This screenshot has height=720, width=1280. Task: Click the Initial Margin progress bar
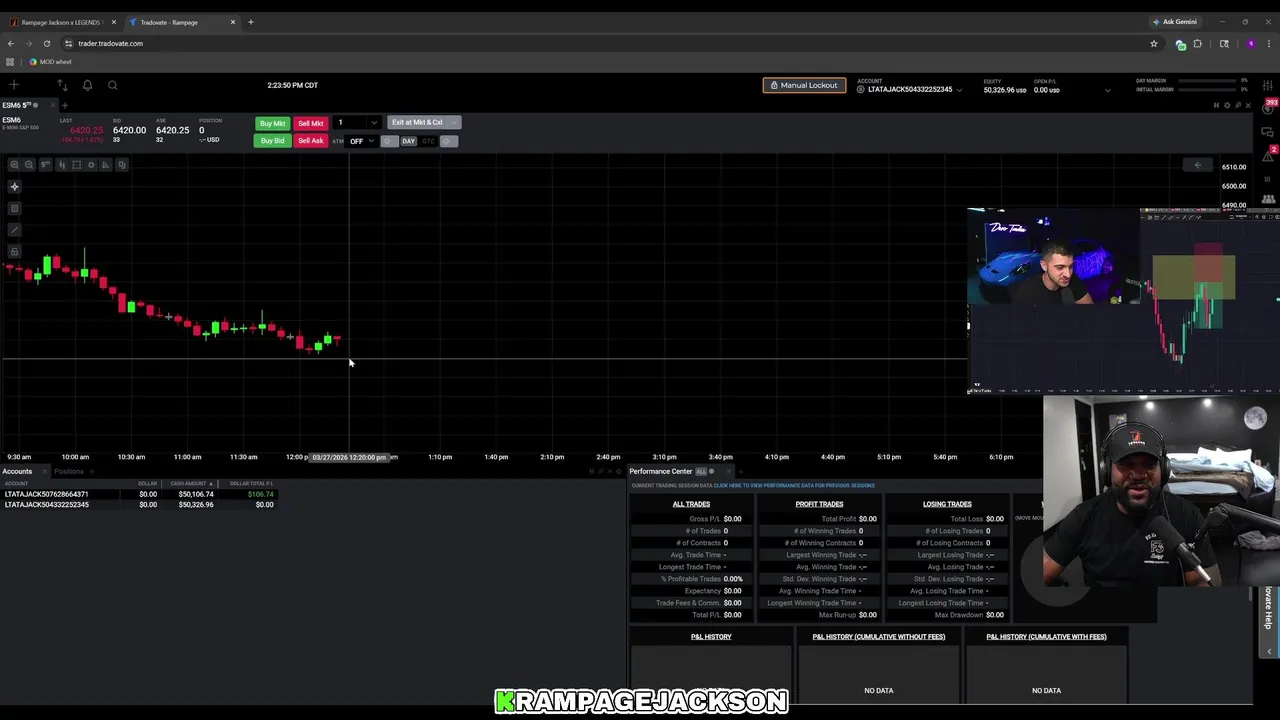1209,90
